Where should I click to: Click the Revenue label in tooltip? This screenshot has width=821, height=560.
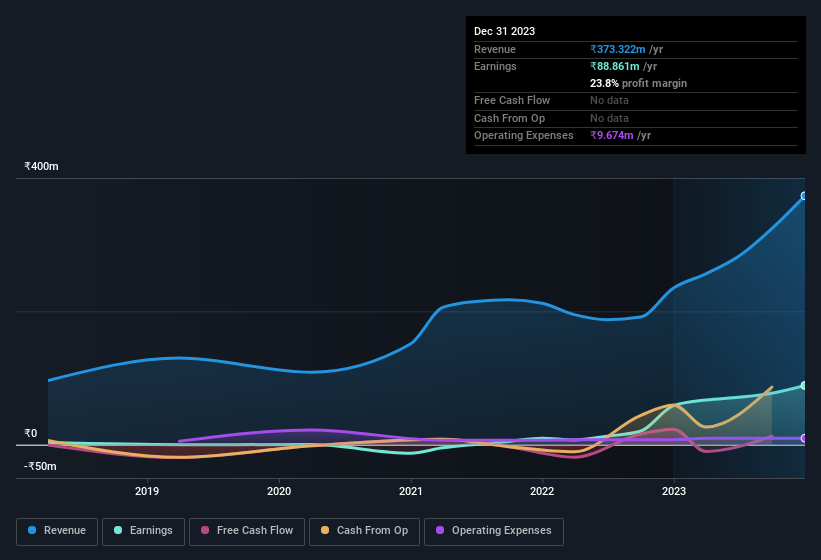495,49
